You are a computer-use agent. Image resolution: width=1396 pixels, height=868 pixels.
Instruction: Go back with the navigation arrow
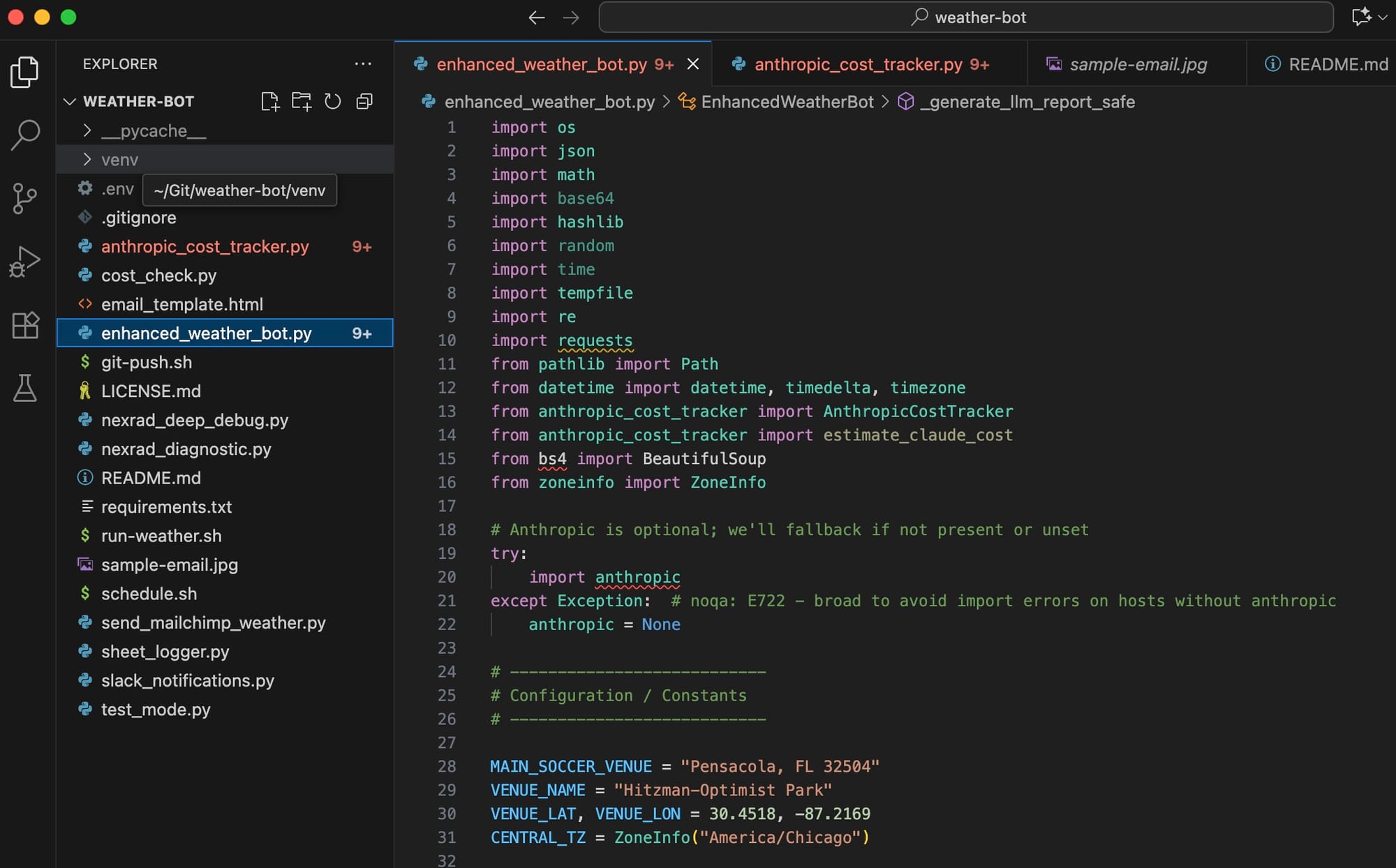536,17
